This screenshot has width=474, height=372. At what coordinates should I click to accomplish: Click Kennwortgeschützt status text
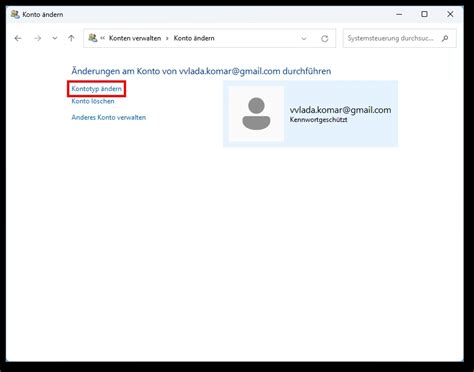point(318,120)
